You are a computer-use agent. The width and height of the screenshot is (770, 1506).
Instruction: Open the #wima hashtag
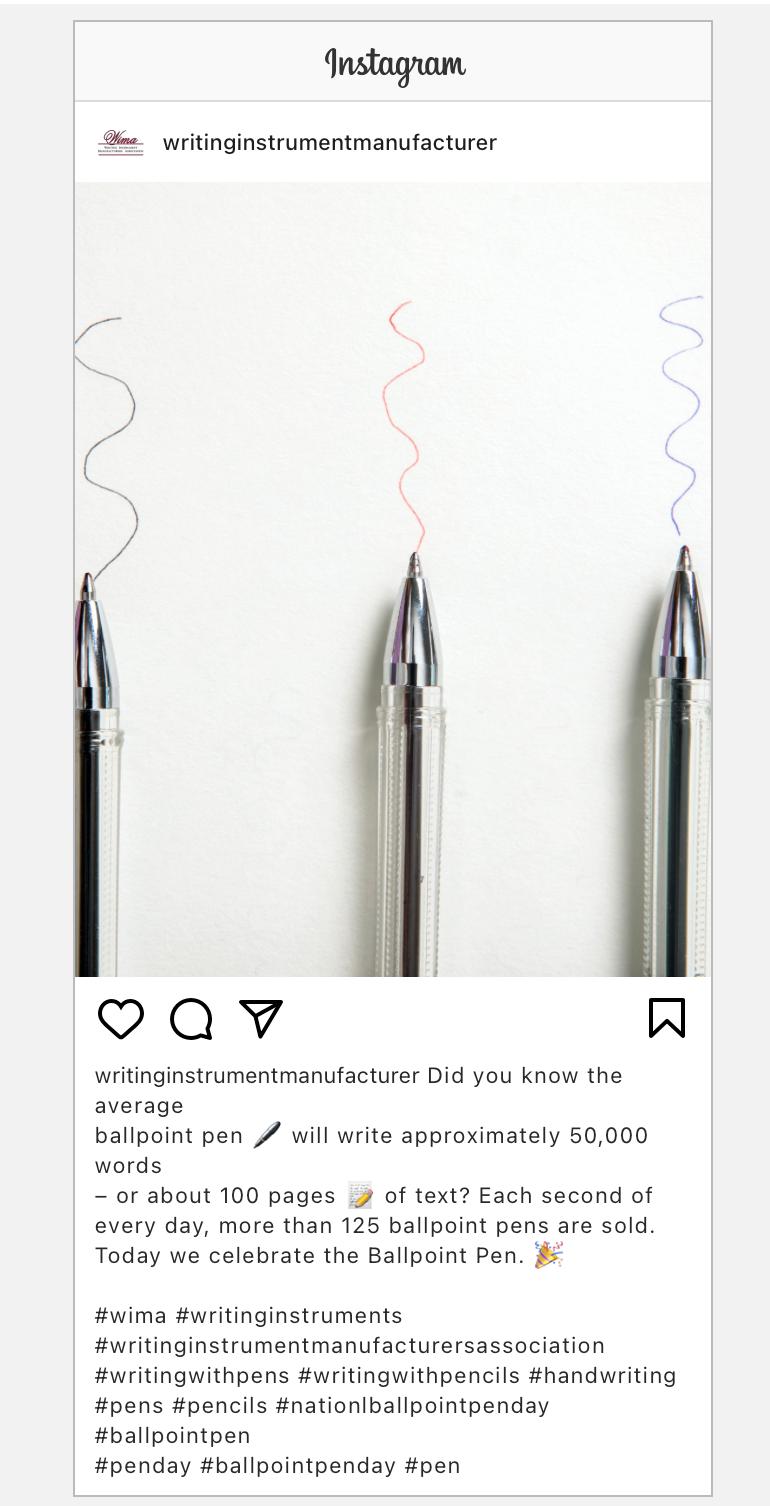coord(131,1316)
